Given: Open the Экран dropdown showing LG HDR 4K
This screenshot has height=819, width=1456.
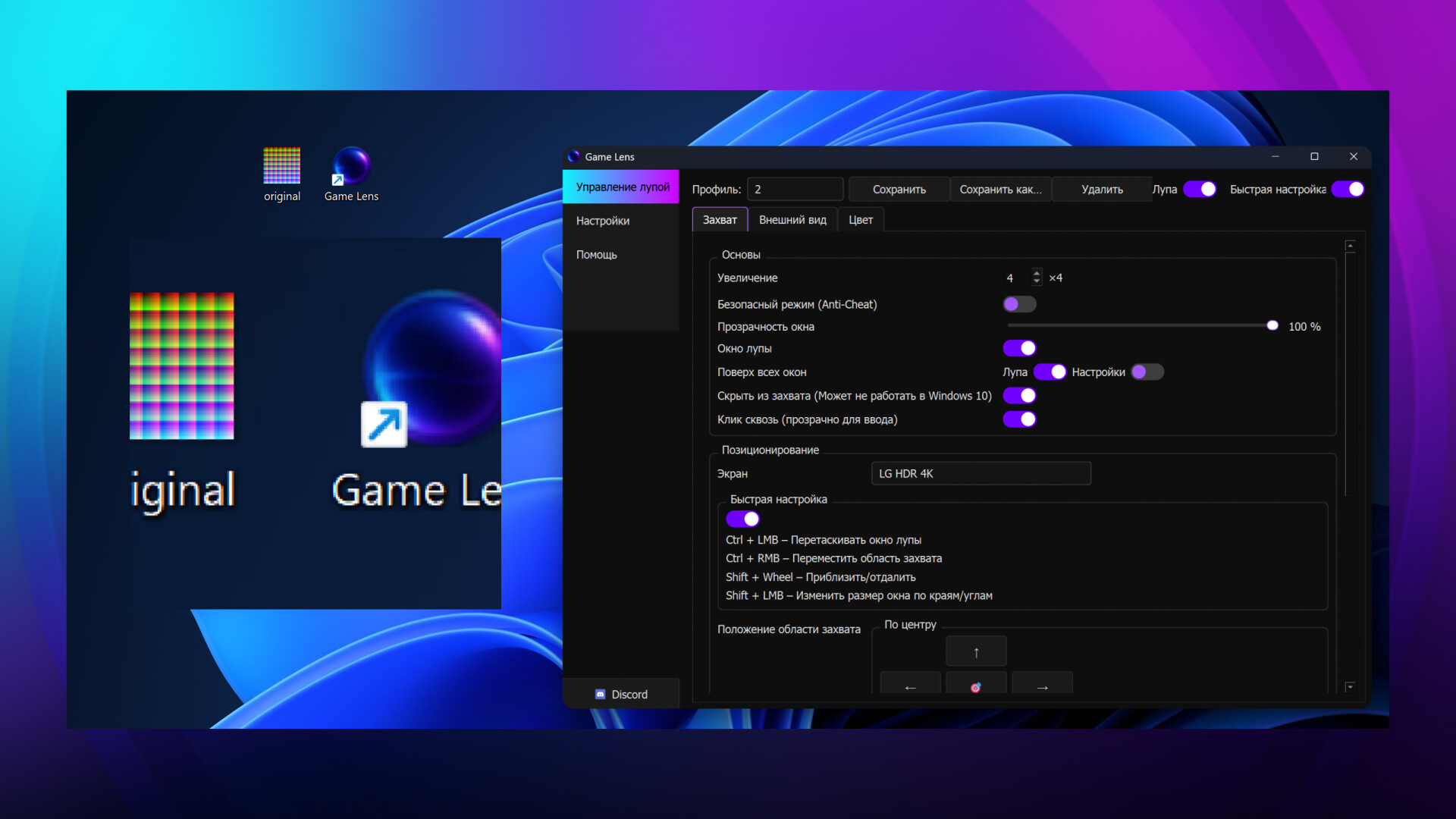Looking at the screenshot, I should click(981, 473).
